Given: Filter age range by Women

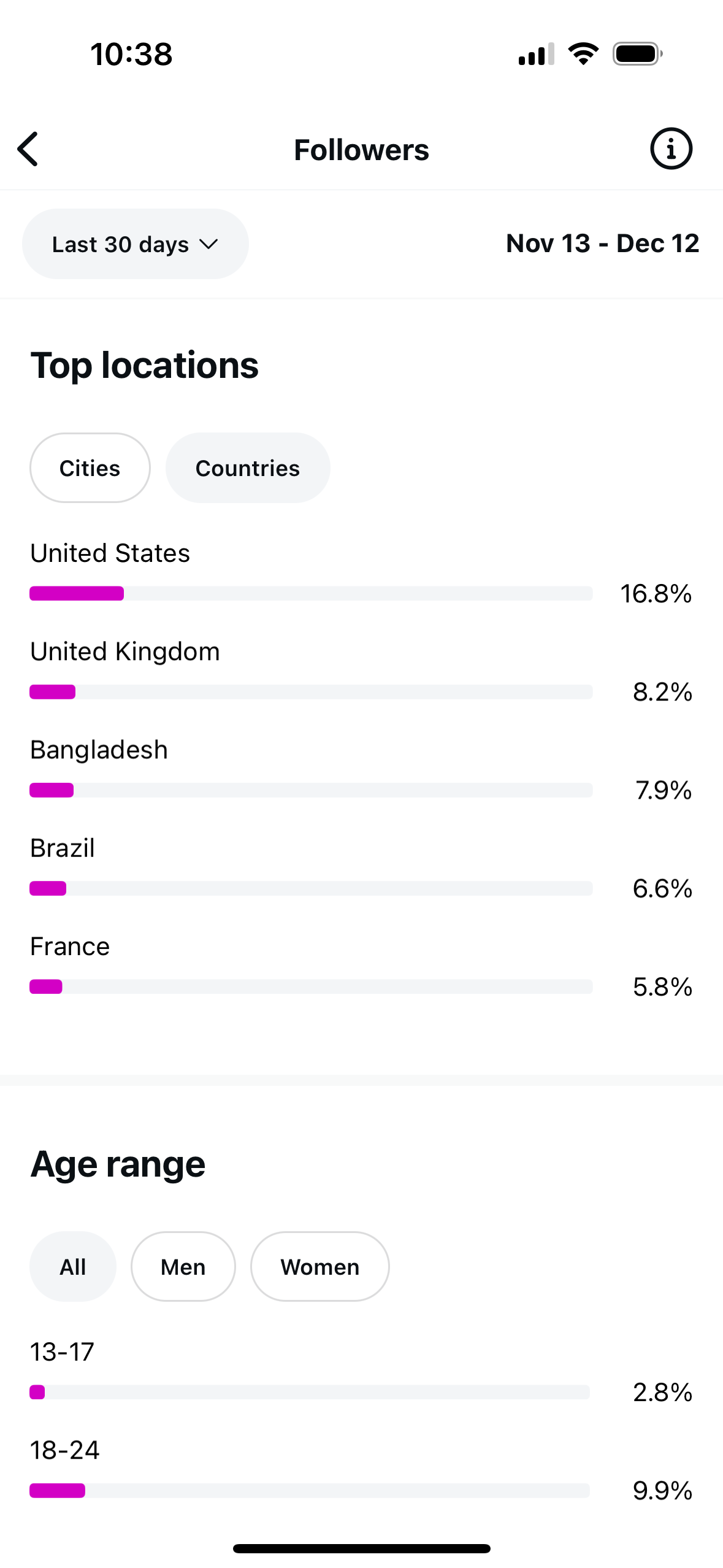Looking at the screenshot, I should 320,1267.
